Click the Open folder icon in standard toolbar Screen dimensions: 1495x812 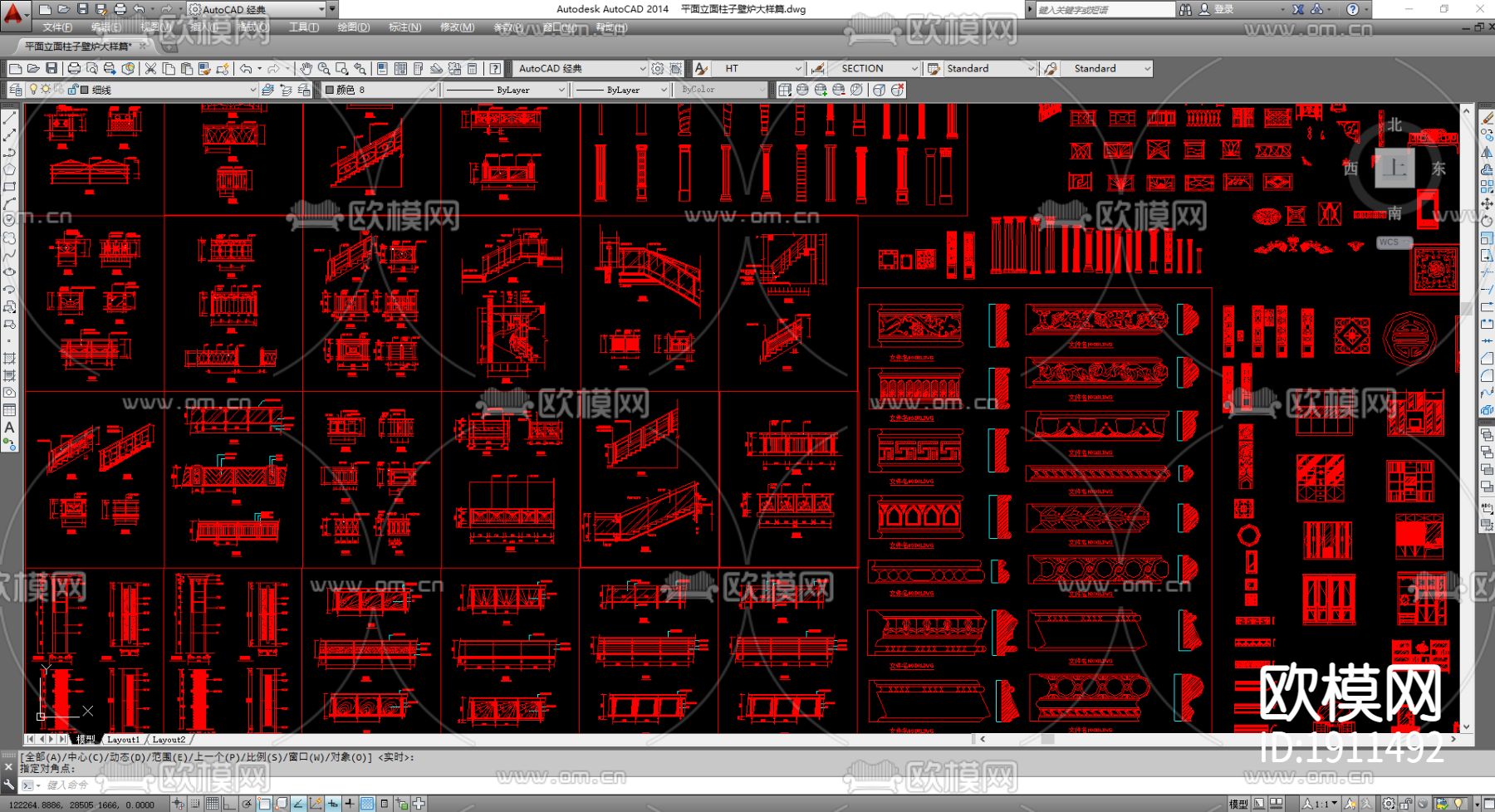(x=33, y=68)
